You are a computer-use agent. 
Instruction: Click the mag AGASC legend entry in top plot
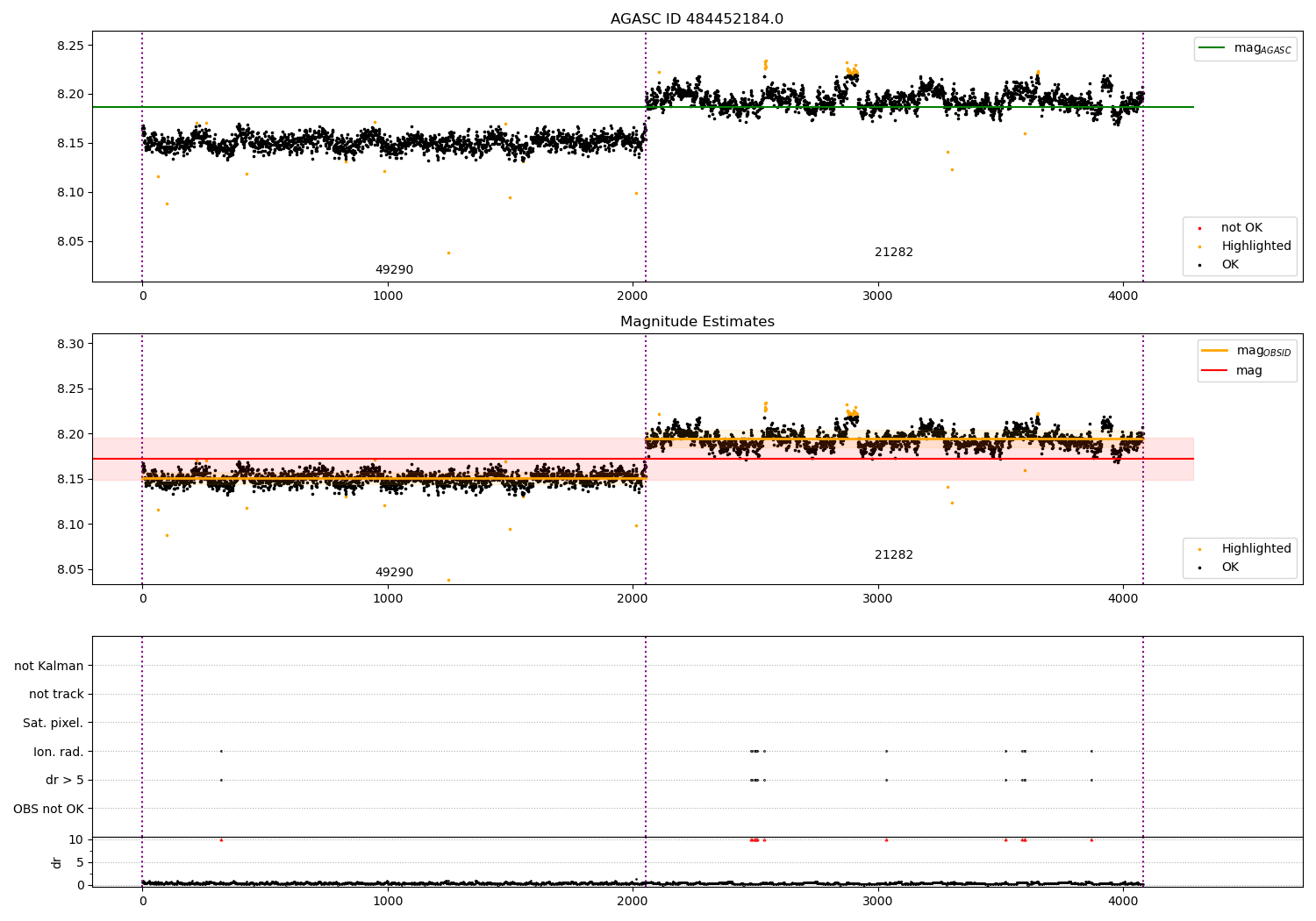[1245, 49]
